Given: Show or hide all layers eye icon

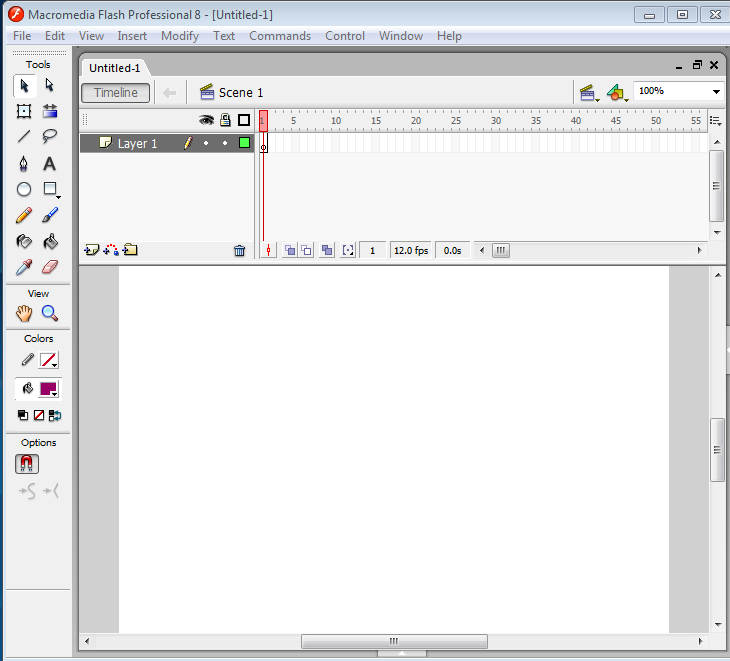Looking at the screenshot, I should [x=206, y=121].
